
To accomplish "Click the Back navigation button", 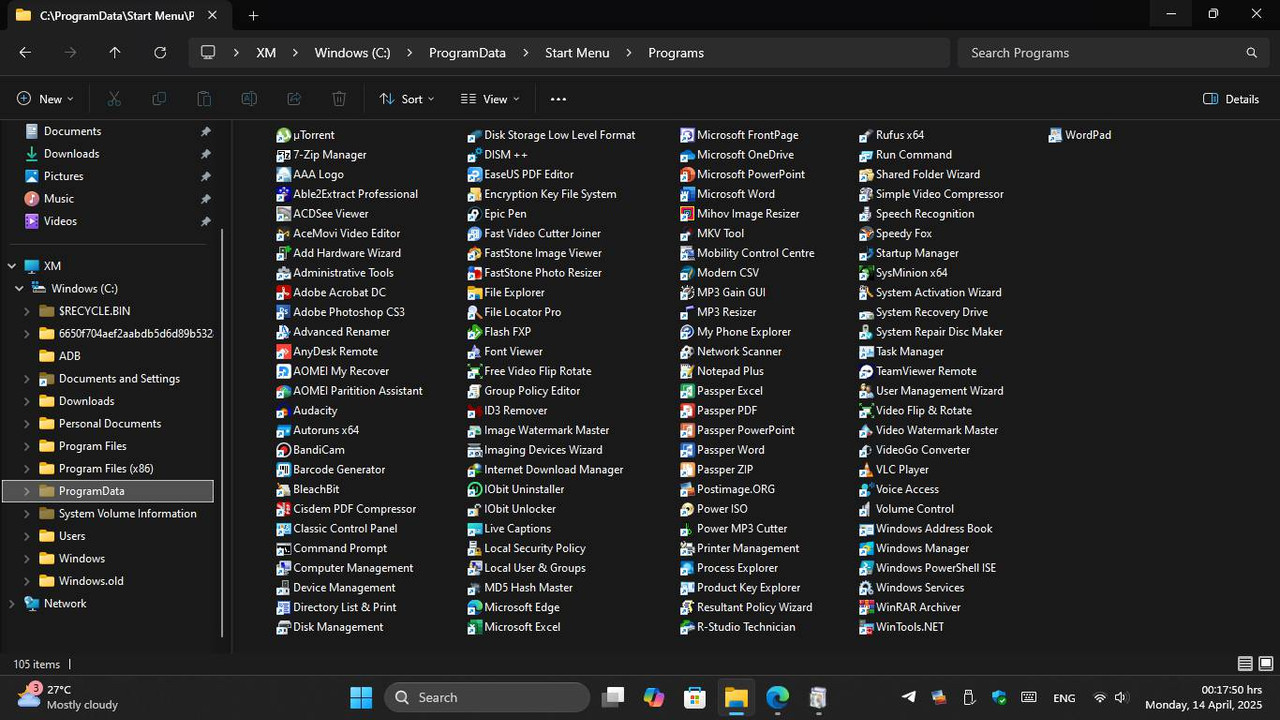I will point(24,52).
